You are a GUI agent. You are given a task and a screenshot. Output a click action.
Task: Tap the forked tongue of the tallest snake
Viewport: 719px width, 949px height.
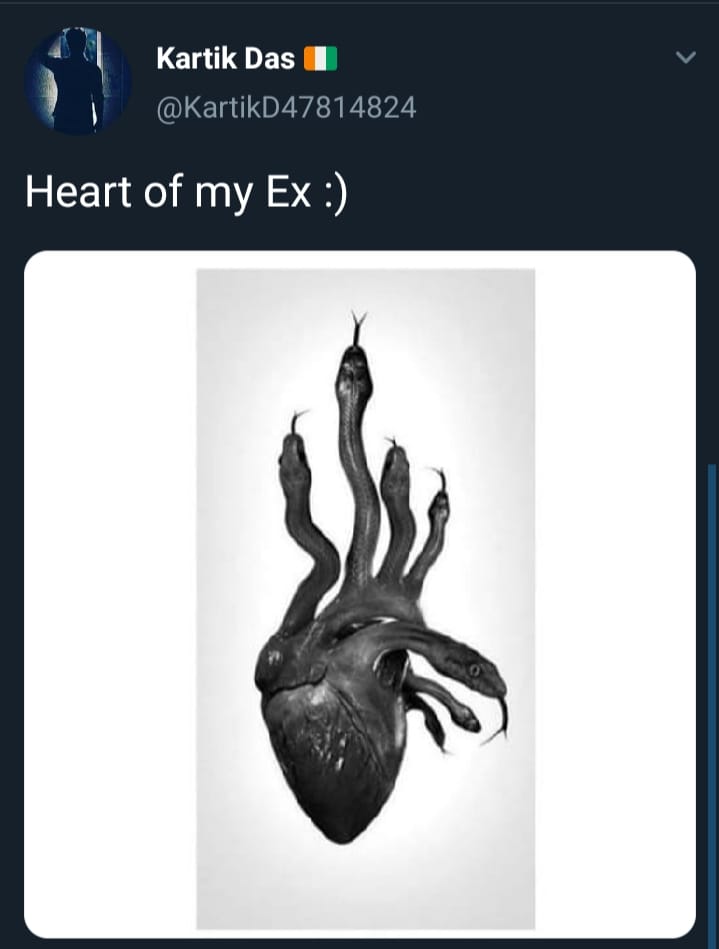click(x=358, y=327)
